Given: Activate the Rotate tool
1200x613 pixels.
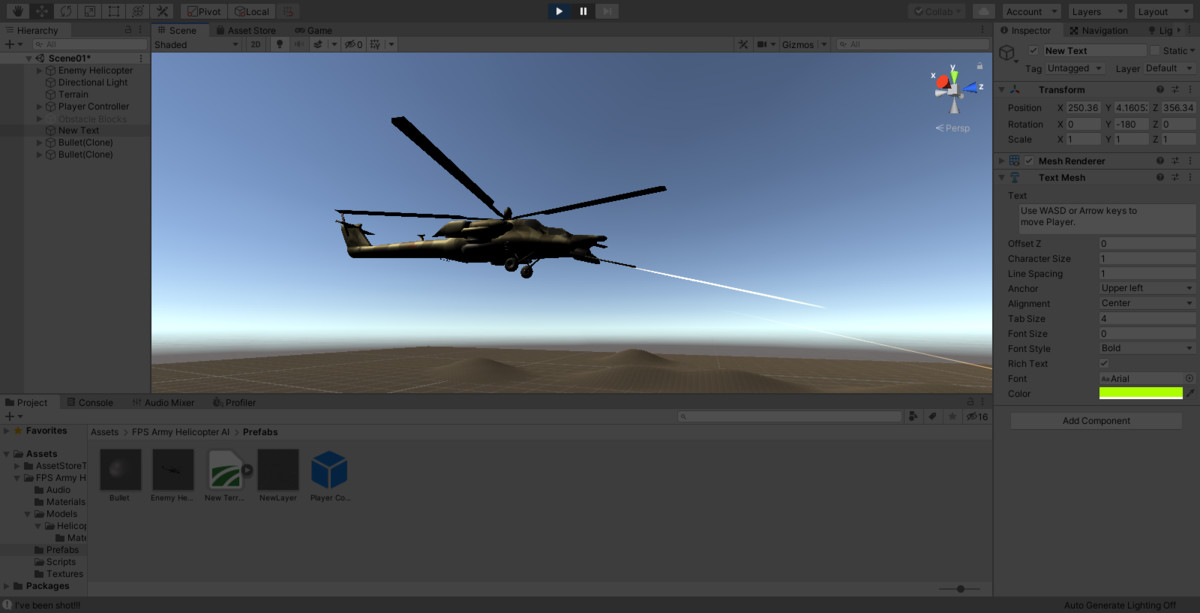Looking at the screenshot, I should [65, 10].
